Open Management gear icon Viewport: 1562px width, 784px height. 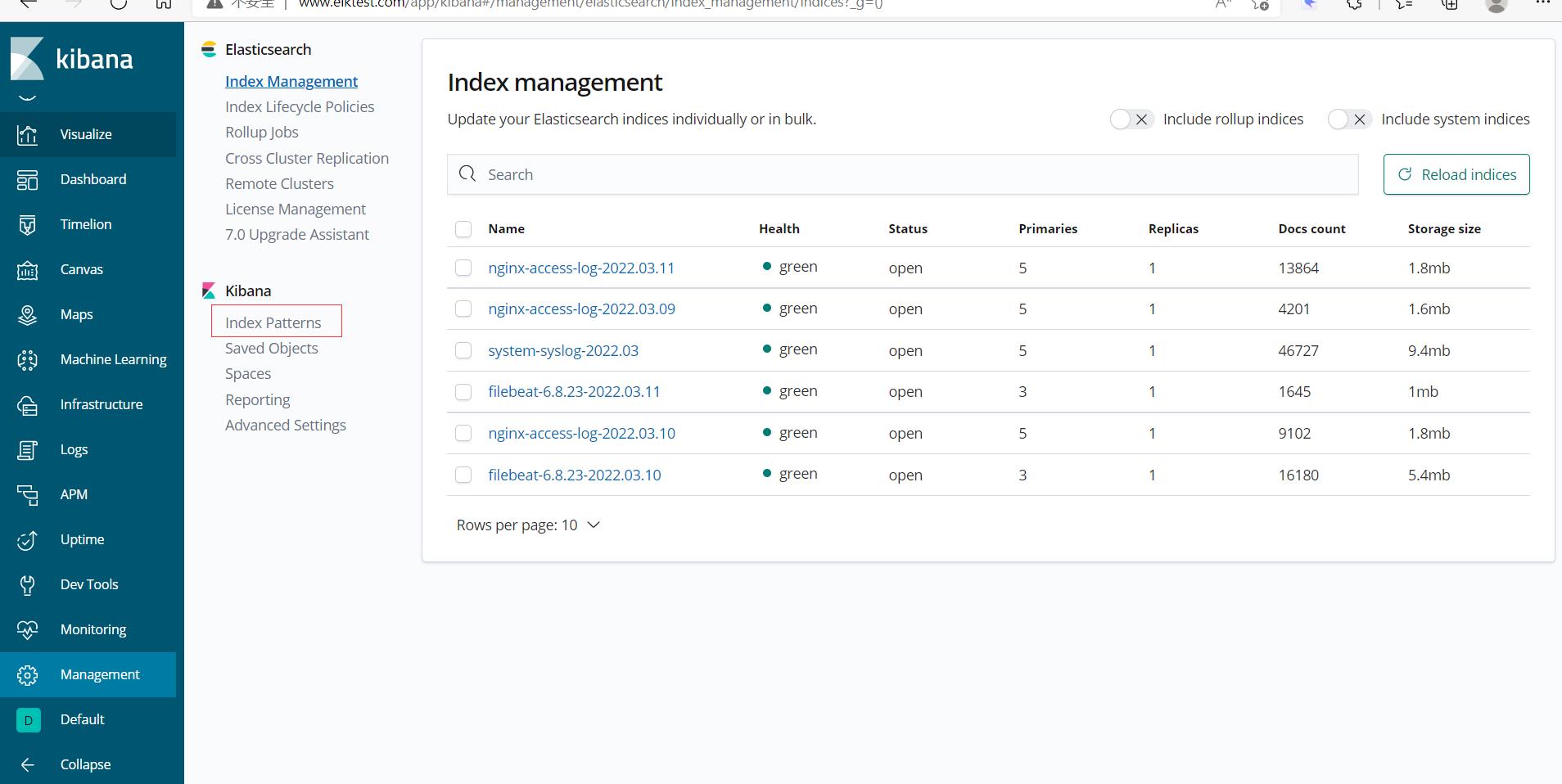(x=27, y=674)
